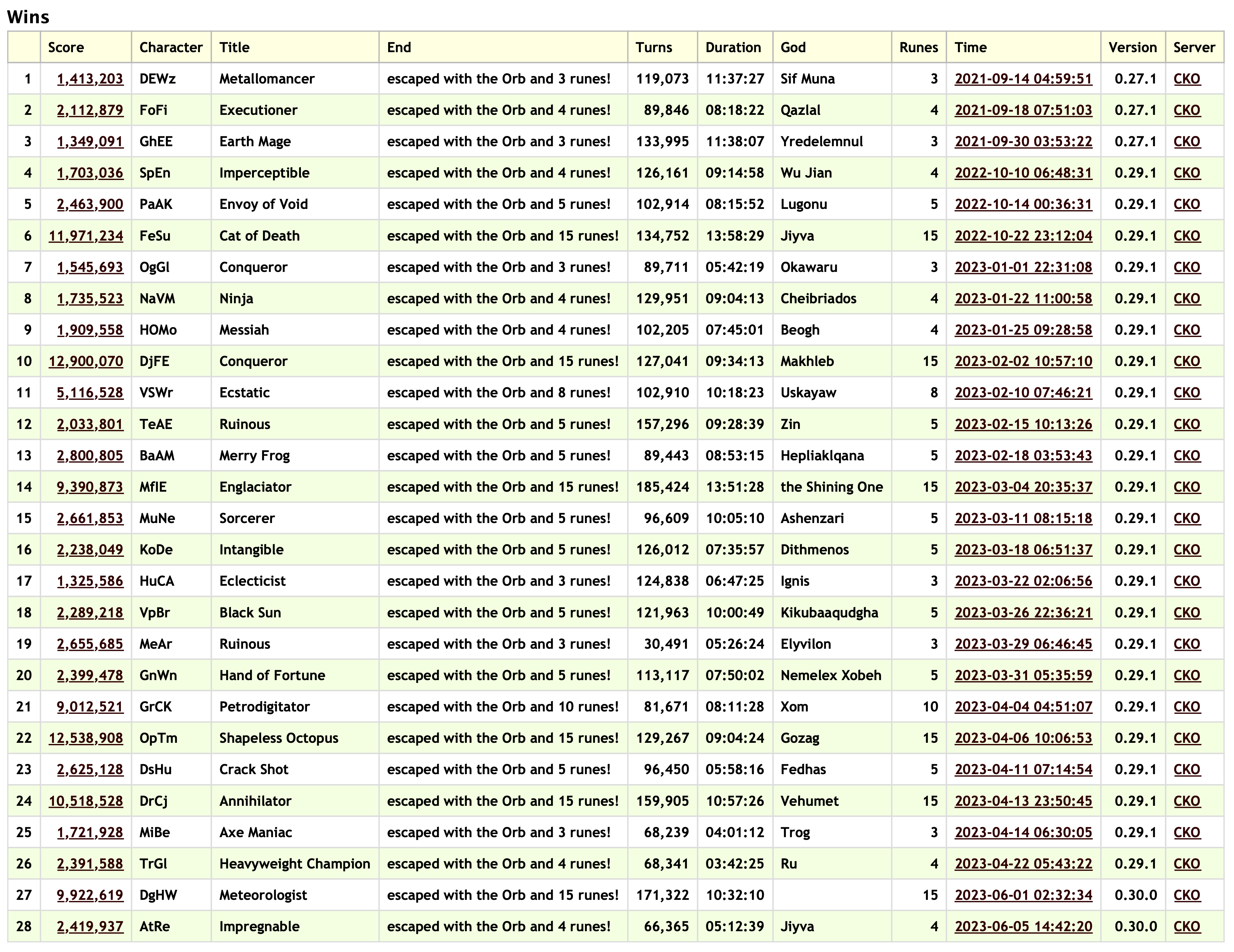Follow the CKO server link for HOMo

(1187, 330)
